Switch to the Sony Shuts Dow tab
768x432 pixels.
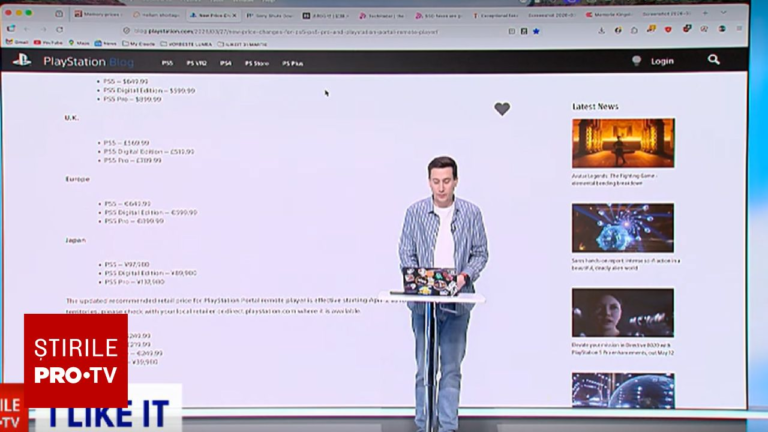268,16
